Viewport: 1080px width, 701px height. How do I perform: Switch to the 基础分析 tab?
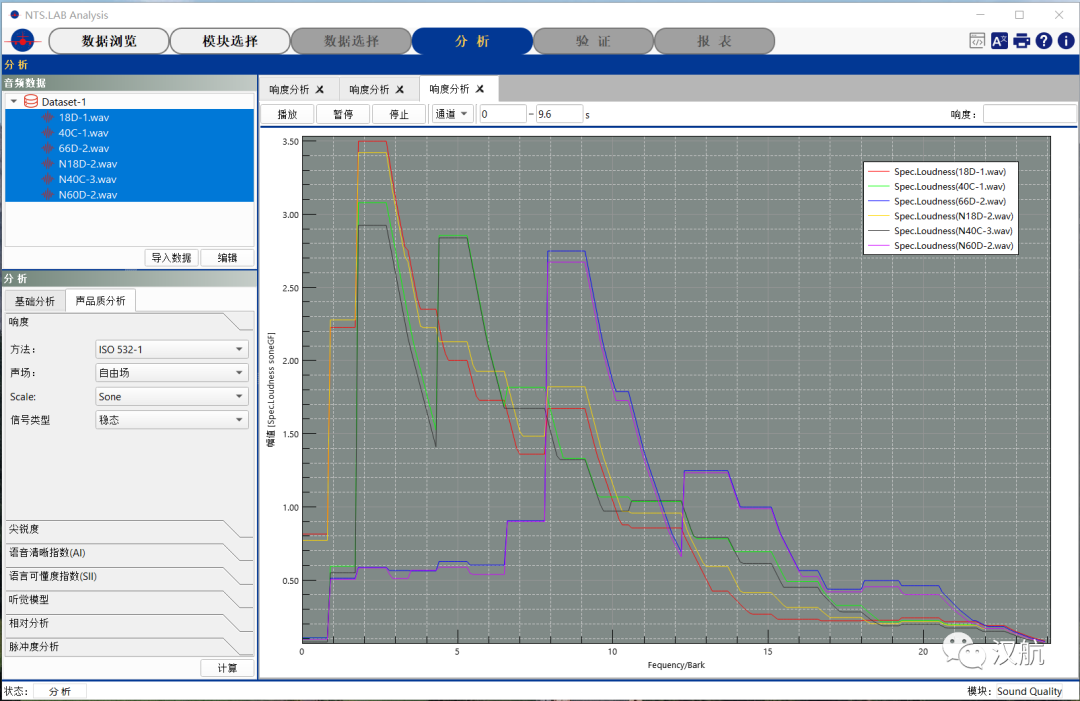[x=35, y=302]
